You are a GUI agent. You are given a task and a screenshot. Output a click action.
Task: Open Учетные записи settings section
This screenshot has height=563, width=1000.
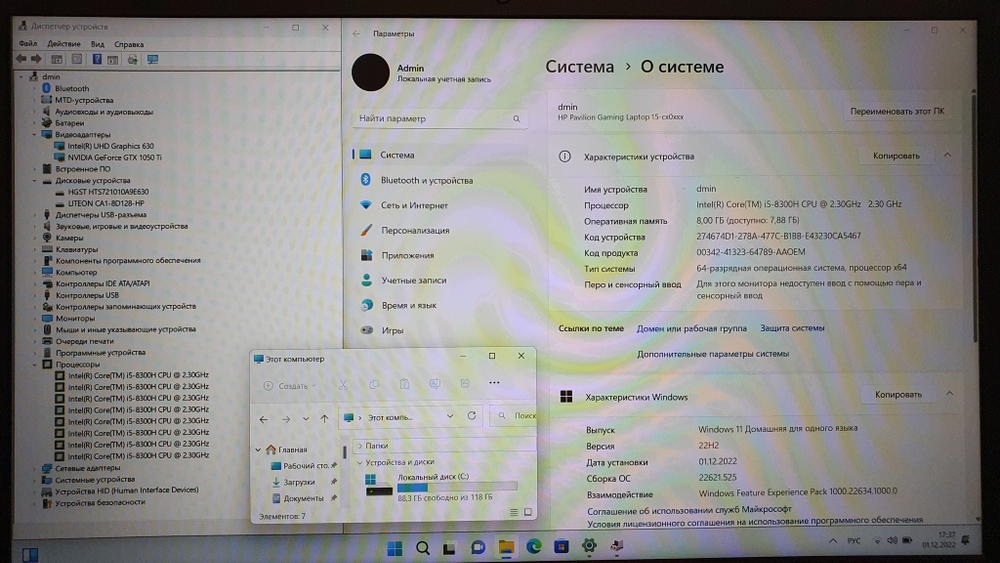tap(440, 280)
